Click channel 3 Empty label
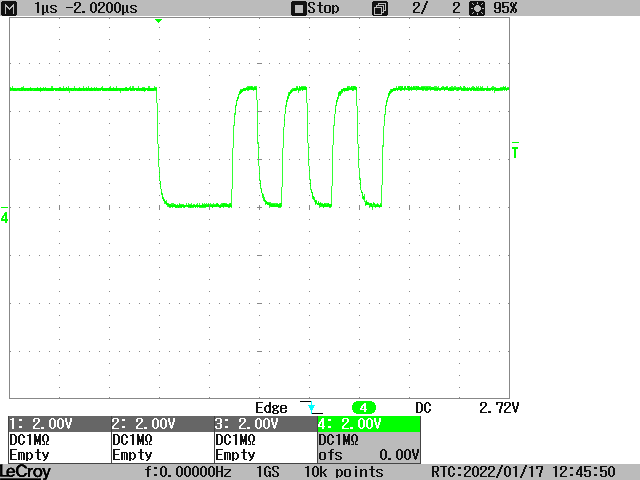Viewport: 640px width, 480px height. (235, 455)
